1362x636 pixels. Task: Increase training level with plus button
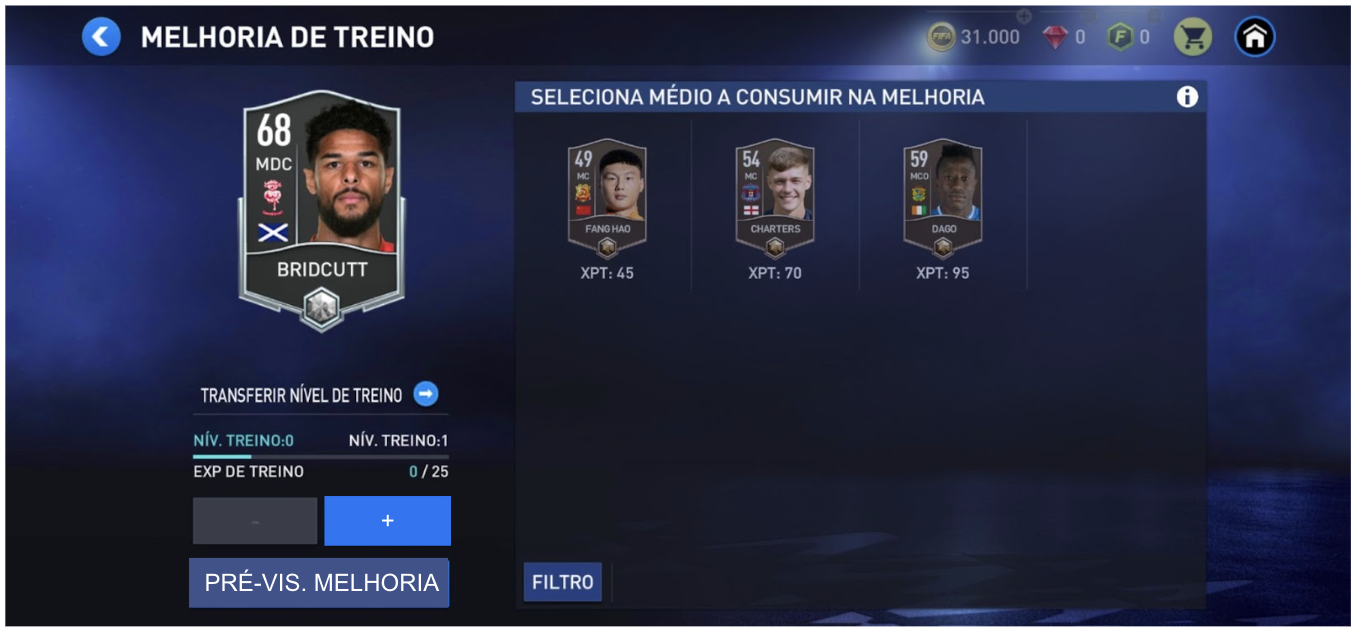[388, 521]
